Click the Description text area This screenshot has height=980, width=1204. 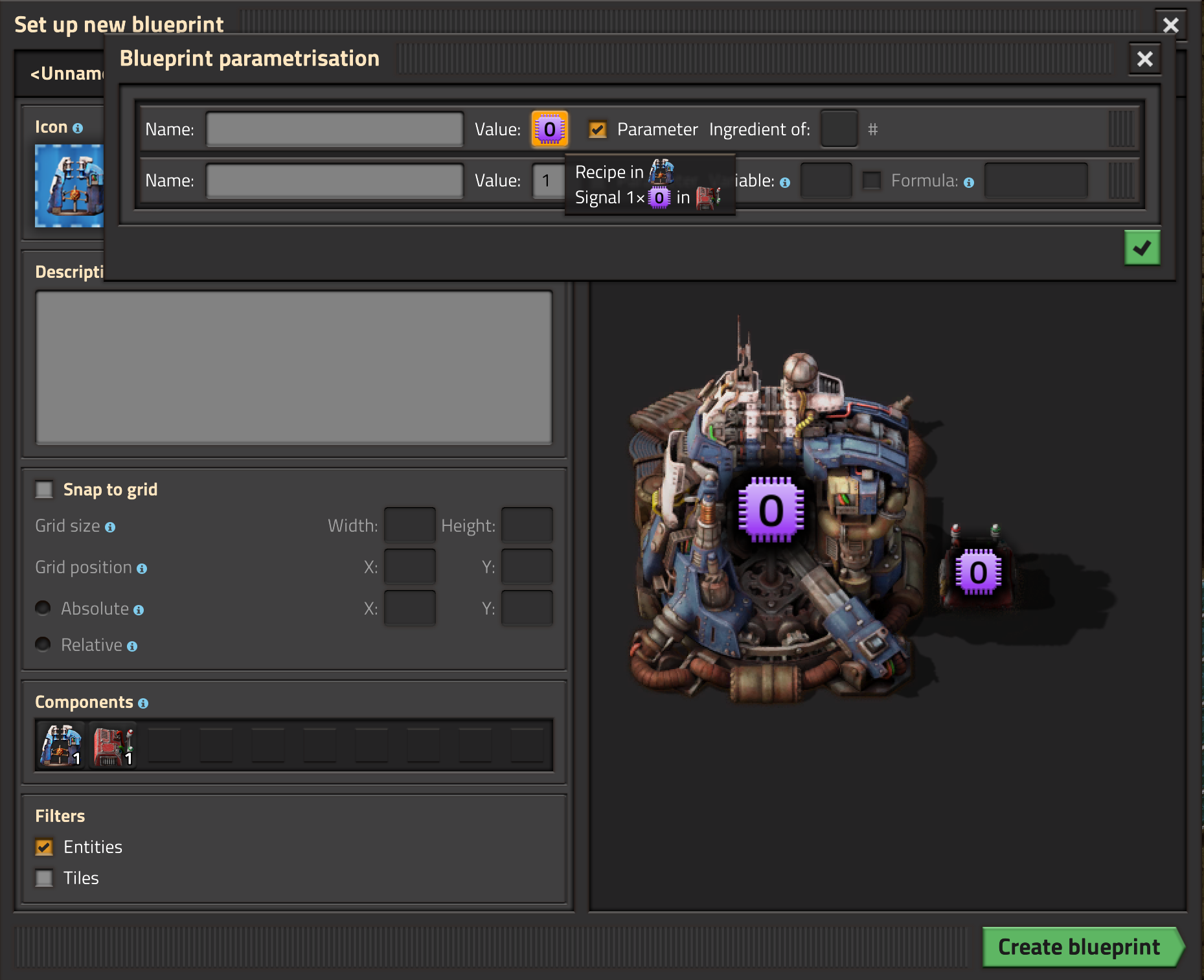click(294, 367)
